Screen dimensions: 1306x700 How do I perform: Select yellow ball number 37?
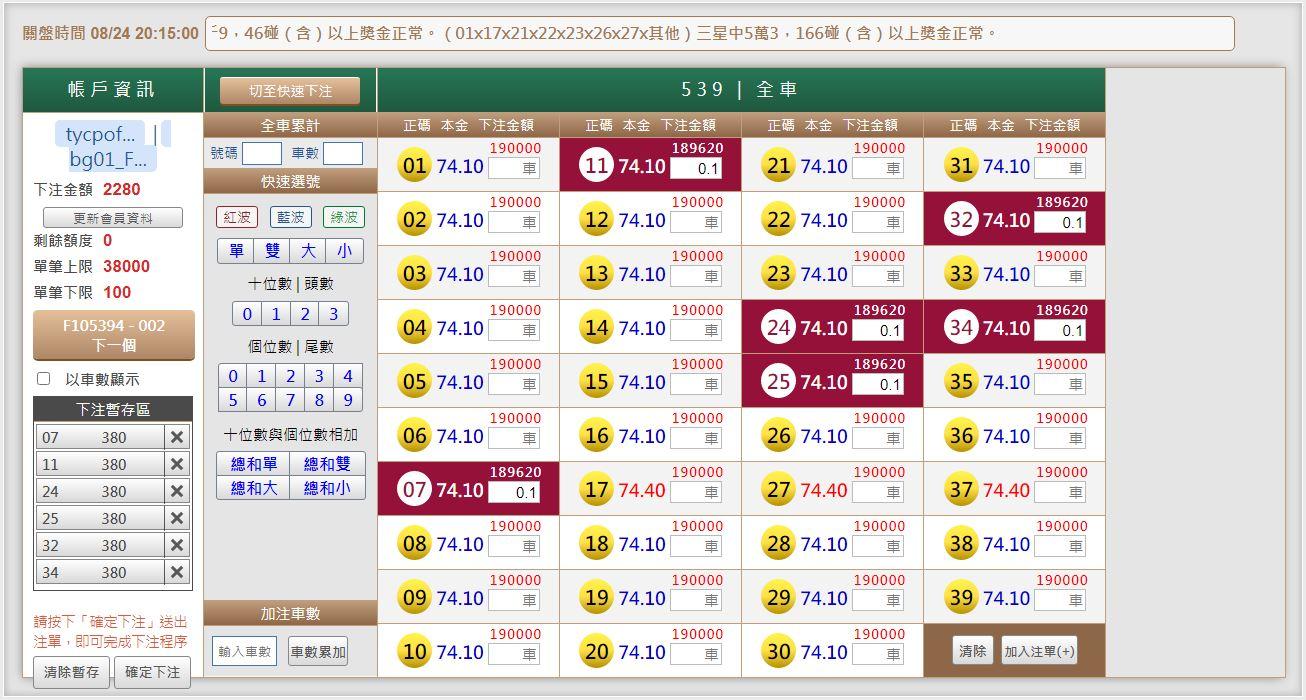pyautogui.click(x=961, y=490)
